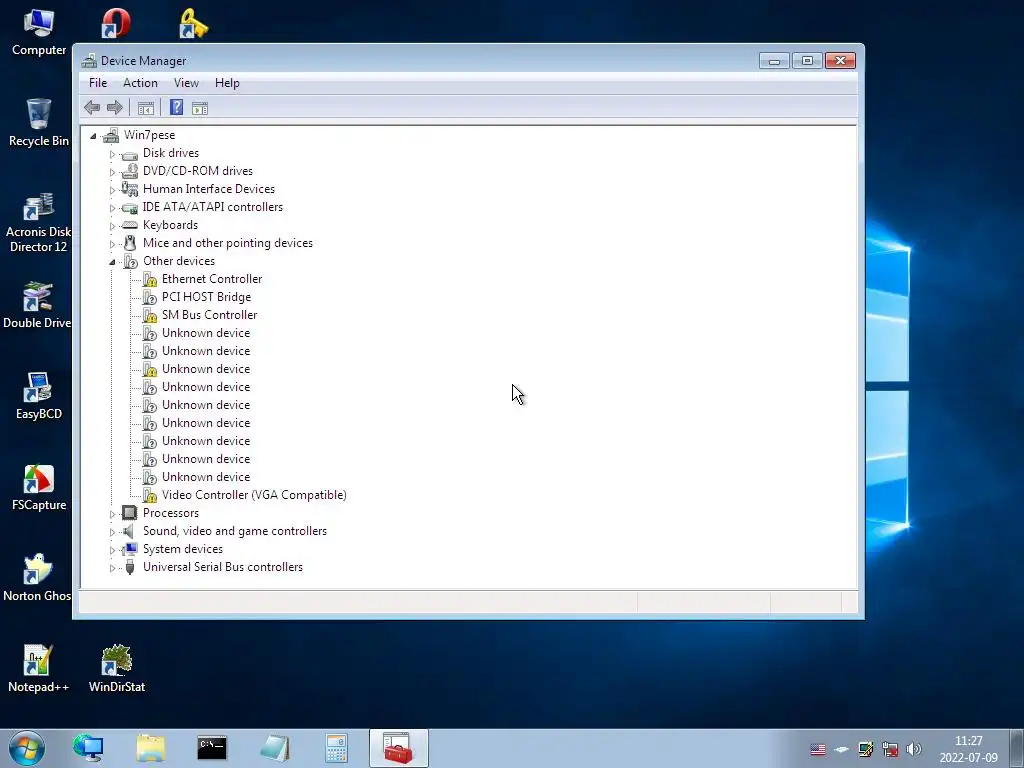Click the Ethernet Controller warning icon
Screen dimensions: 1024x768
150,280
